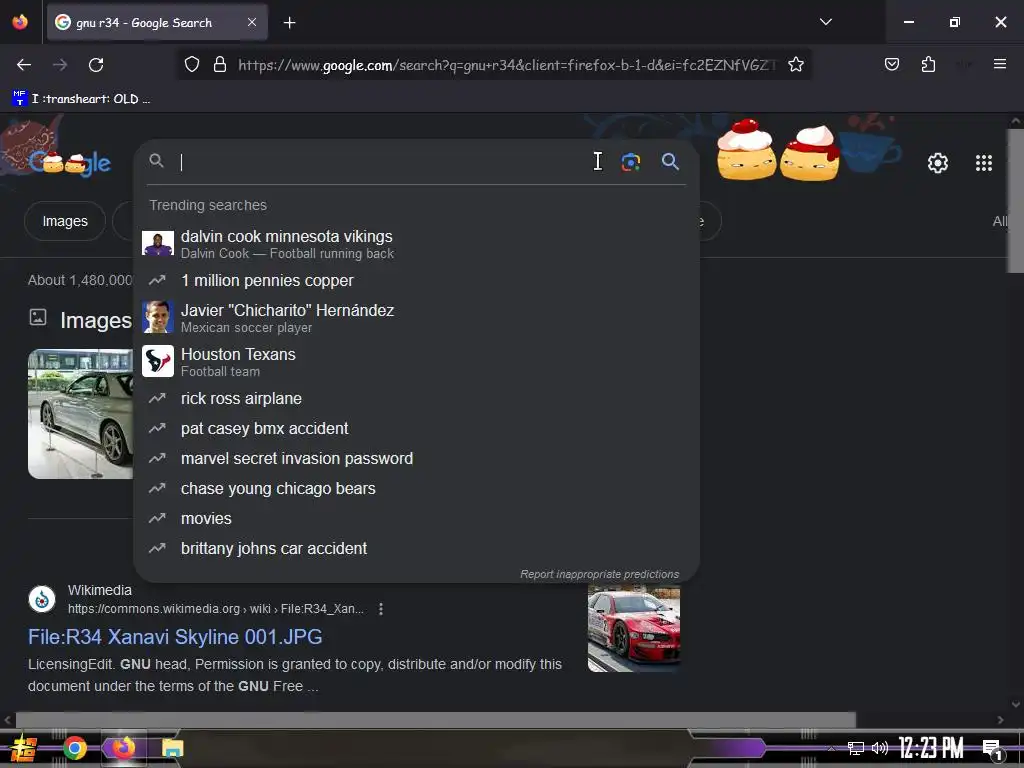Screen dimensions: 1024x768
Task: Choose 'marvel secret invasion password' suggestion
Action: tap(416, 458)
